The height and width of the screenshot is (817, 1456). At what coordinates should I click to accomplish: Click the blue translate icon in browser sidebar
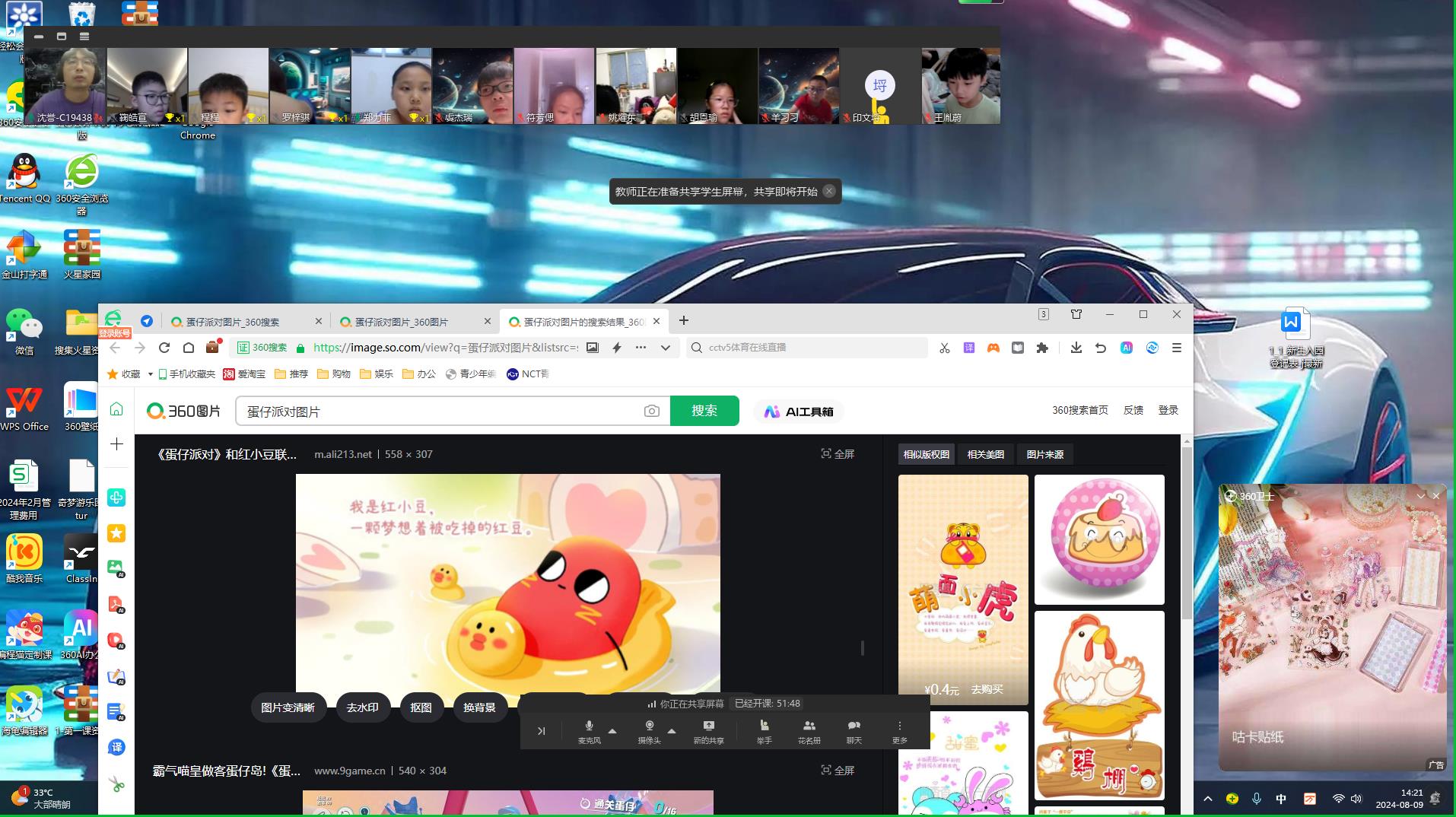tap(116, 747)
